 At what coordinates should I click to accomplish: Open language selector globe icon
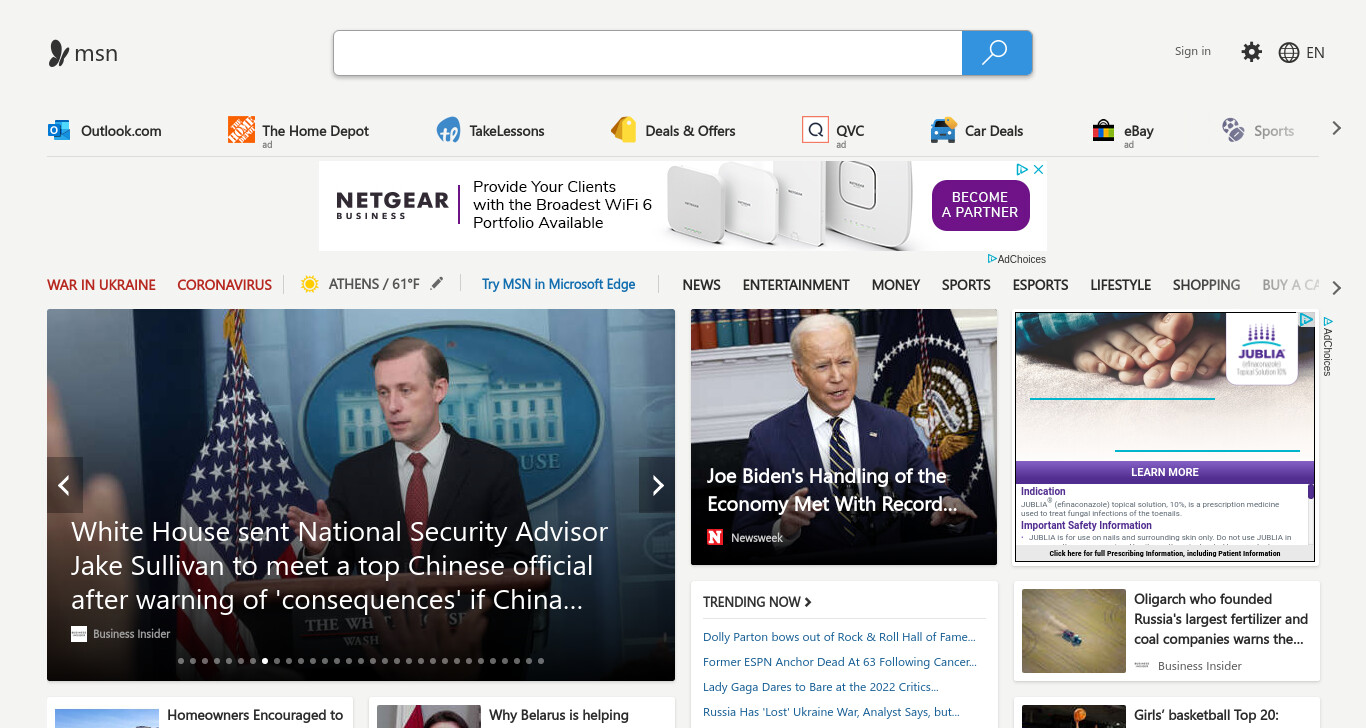point(1289,53)
